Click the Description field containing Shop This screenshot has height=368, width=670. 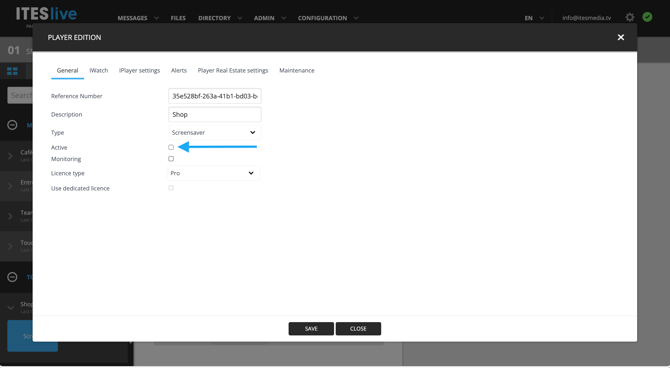coord(215,115)
